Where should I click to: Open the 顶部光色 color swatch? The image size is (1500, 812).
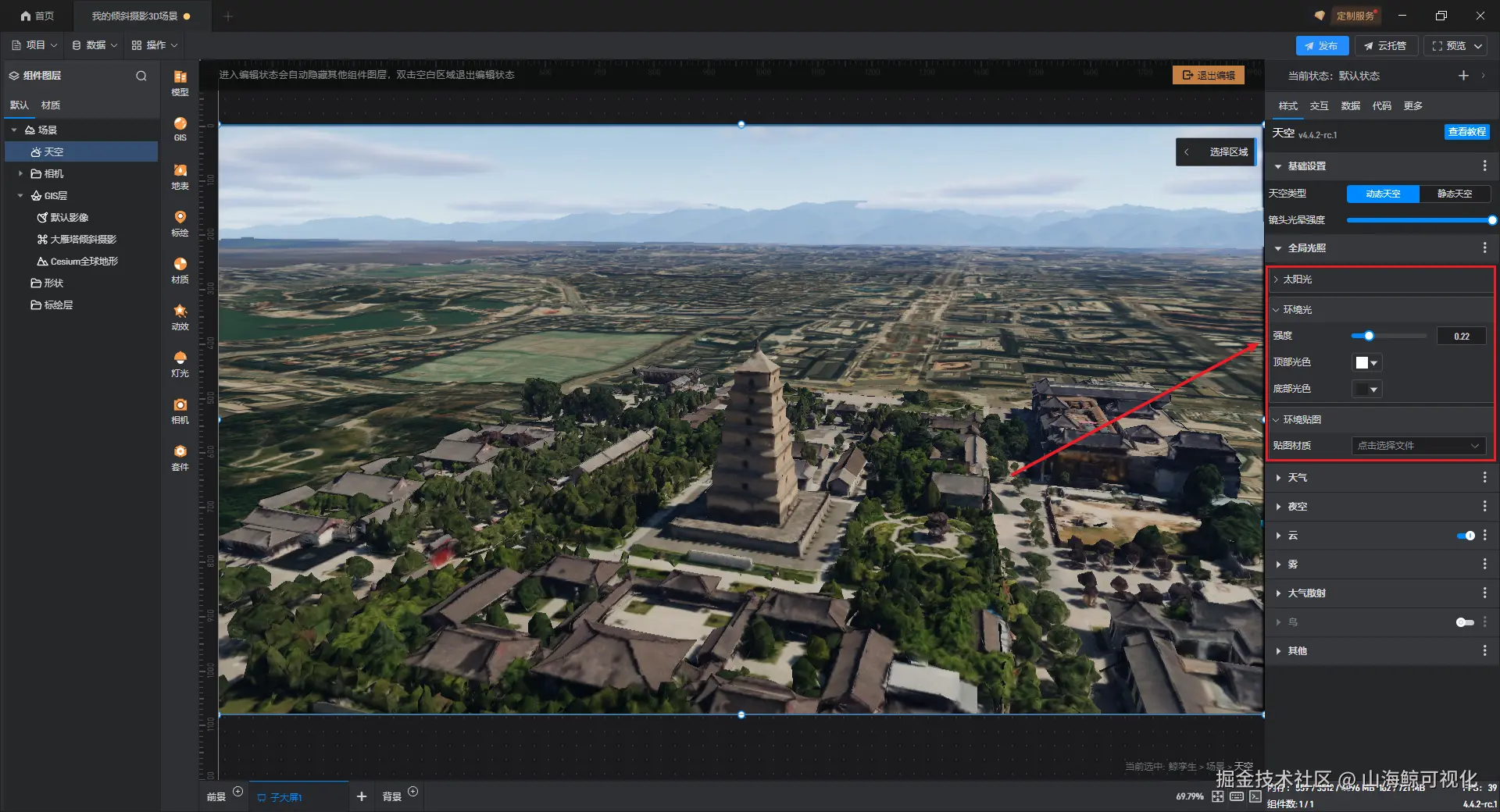(x=1366, y=363)
